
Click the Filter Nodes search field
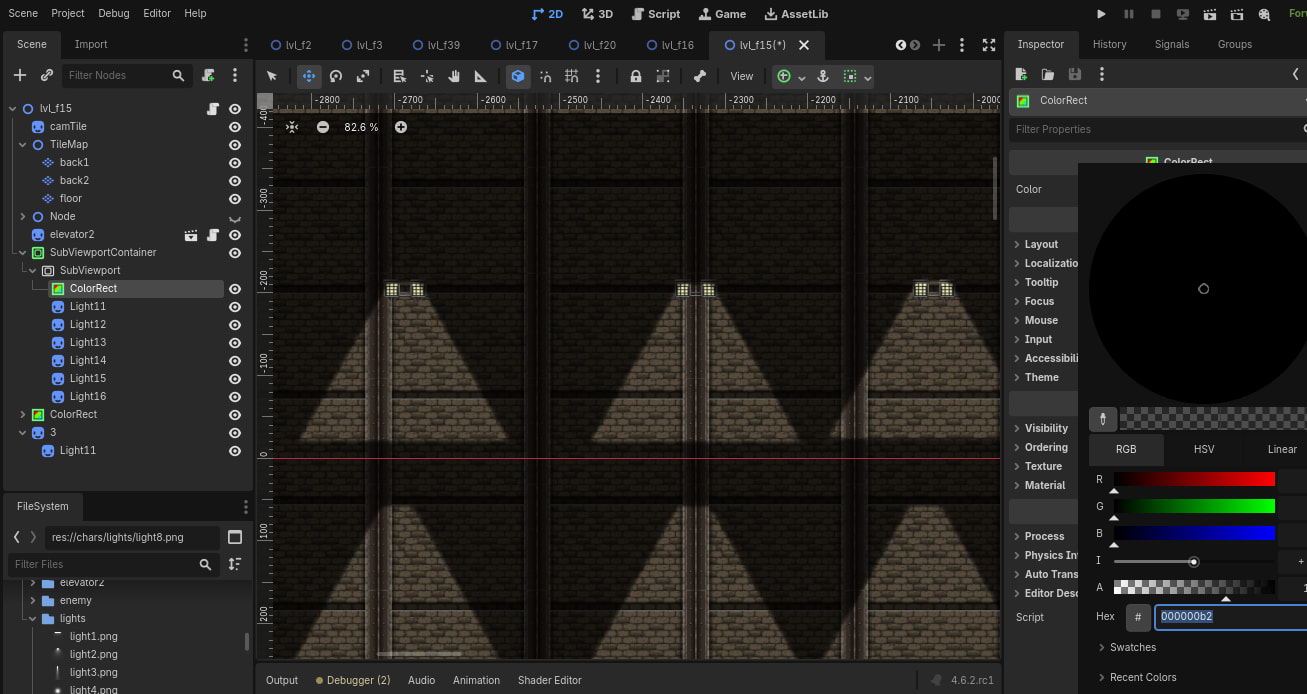(x=116, y=75)
